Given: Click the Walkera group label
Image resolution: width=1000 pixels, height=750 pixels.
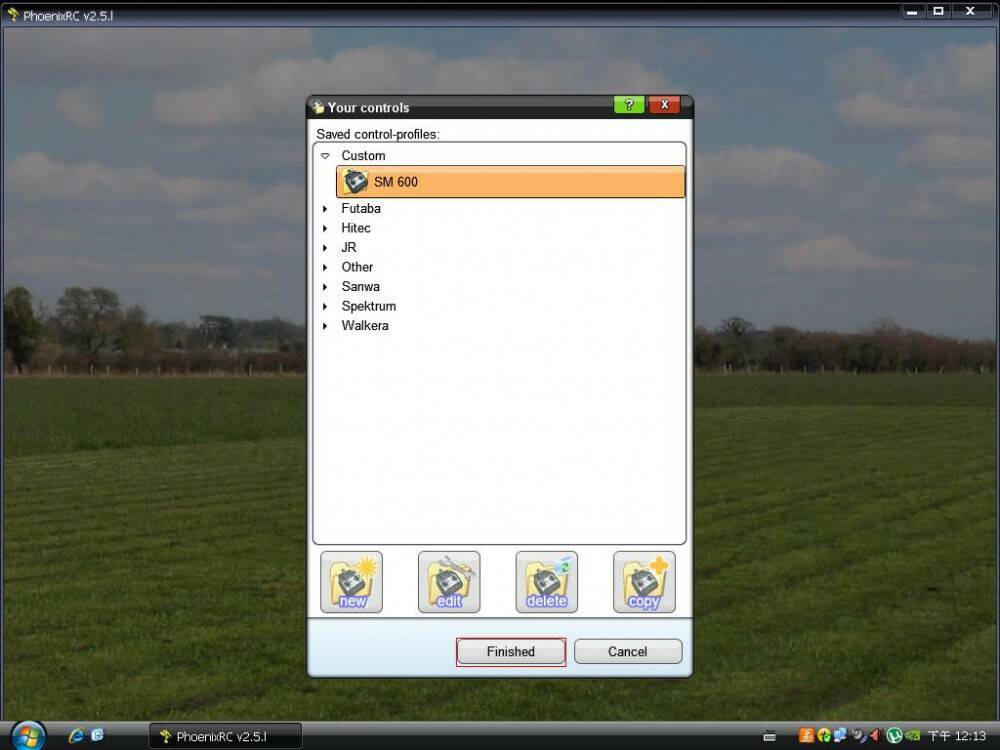Looking at the screenshot, I should click(365, 326).
